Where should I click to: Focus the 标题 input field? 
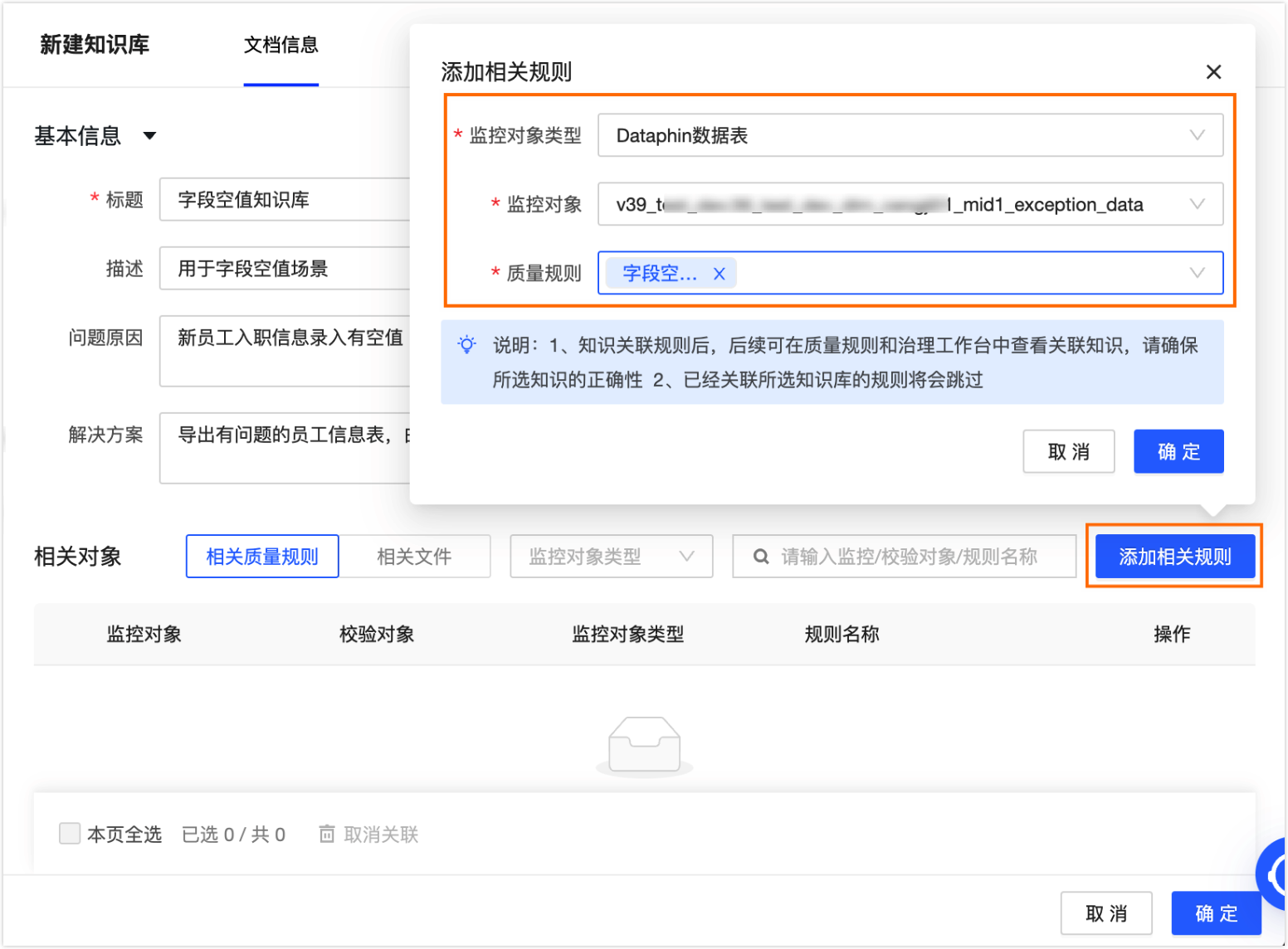[285, 199]
